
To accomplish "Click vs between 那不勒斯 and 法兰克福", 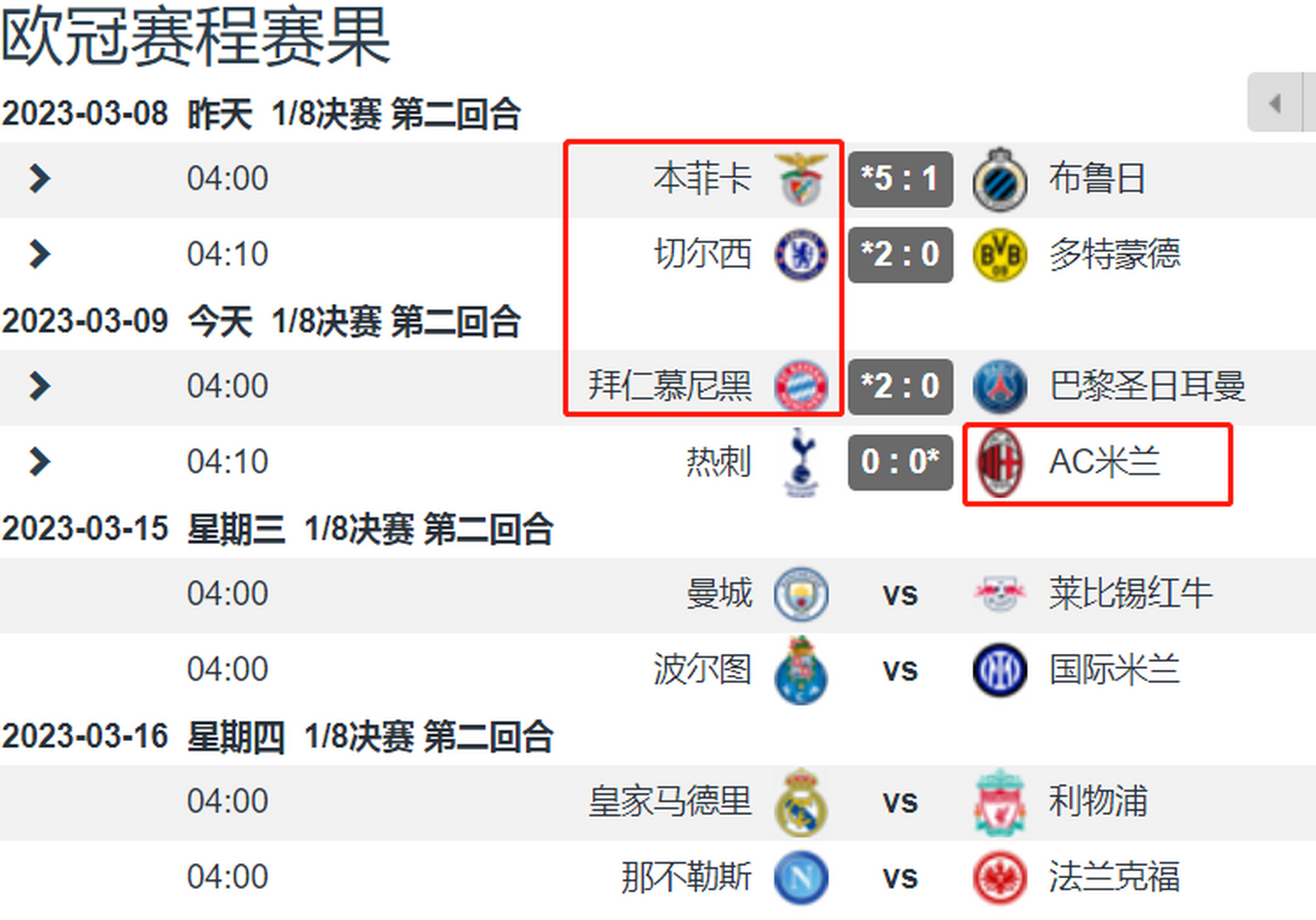I will point(900,878).
